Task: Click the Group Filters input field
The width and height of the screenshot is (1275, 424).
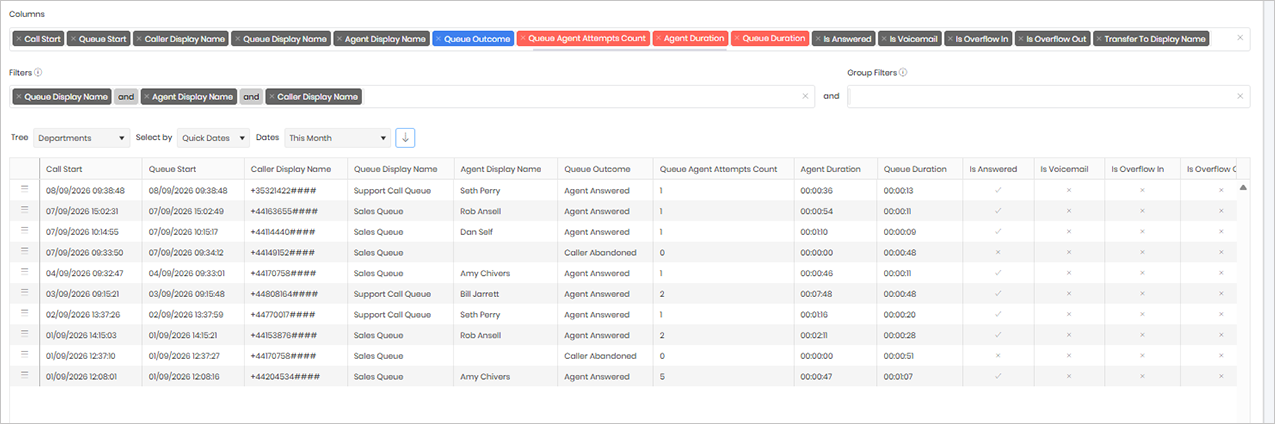Action: point(1048,97)
